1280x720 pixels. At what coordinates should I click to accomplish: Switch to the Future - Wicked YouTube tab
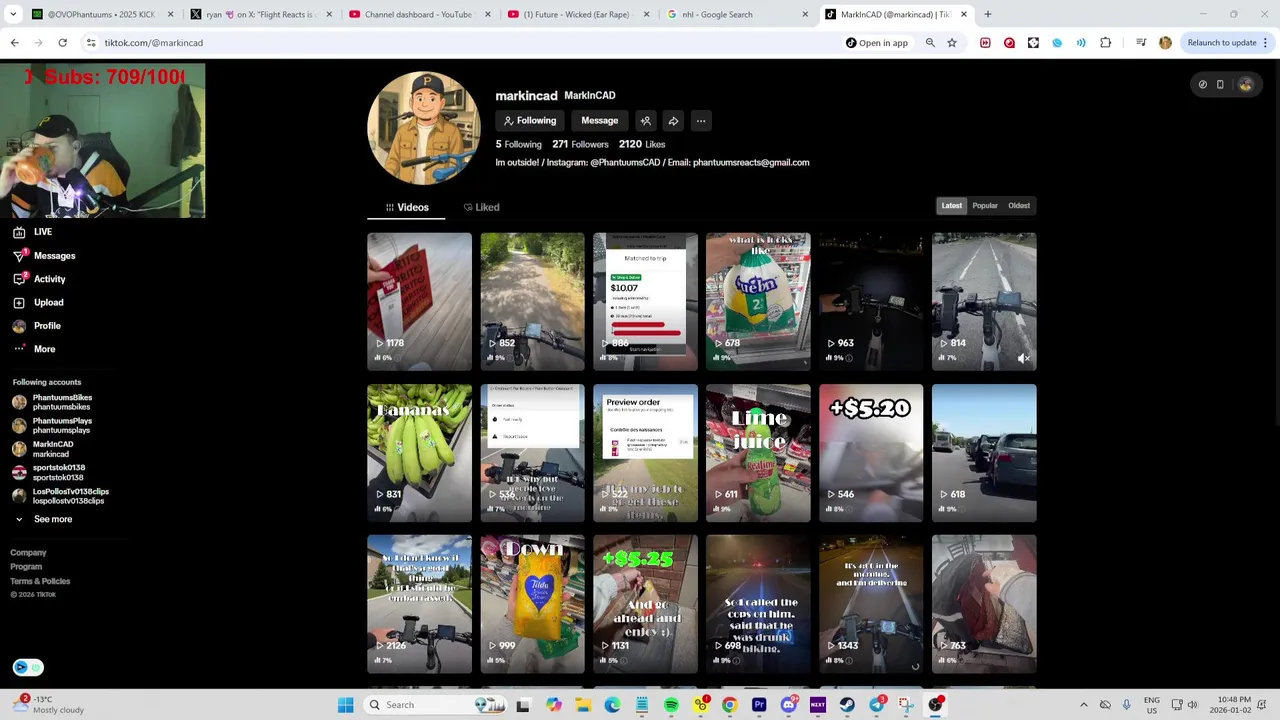point(579,15)
